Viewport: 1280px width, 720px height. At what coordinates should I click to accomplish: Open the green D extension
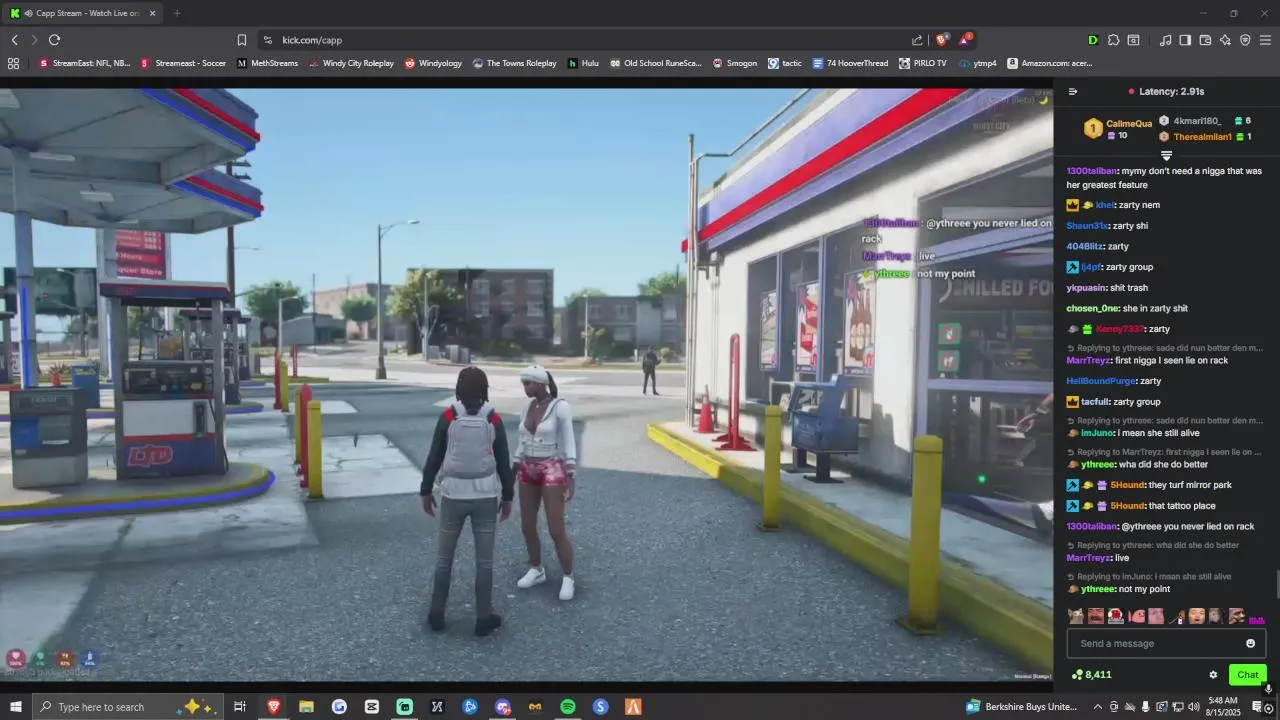[1093, 40]
